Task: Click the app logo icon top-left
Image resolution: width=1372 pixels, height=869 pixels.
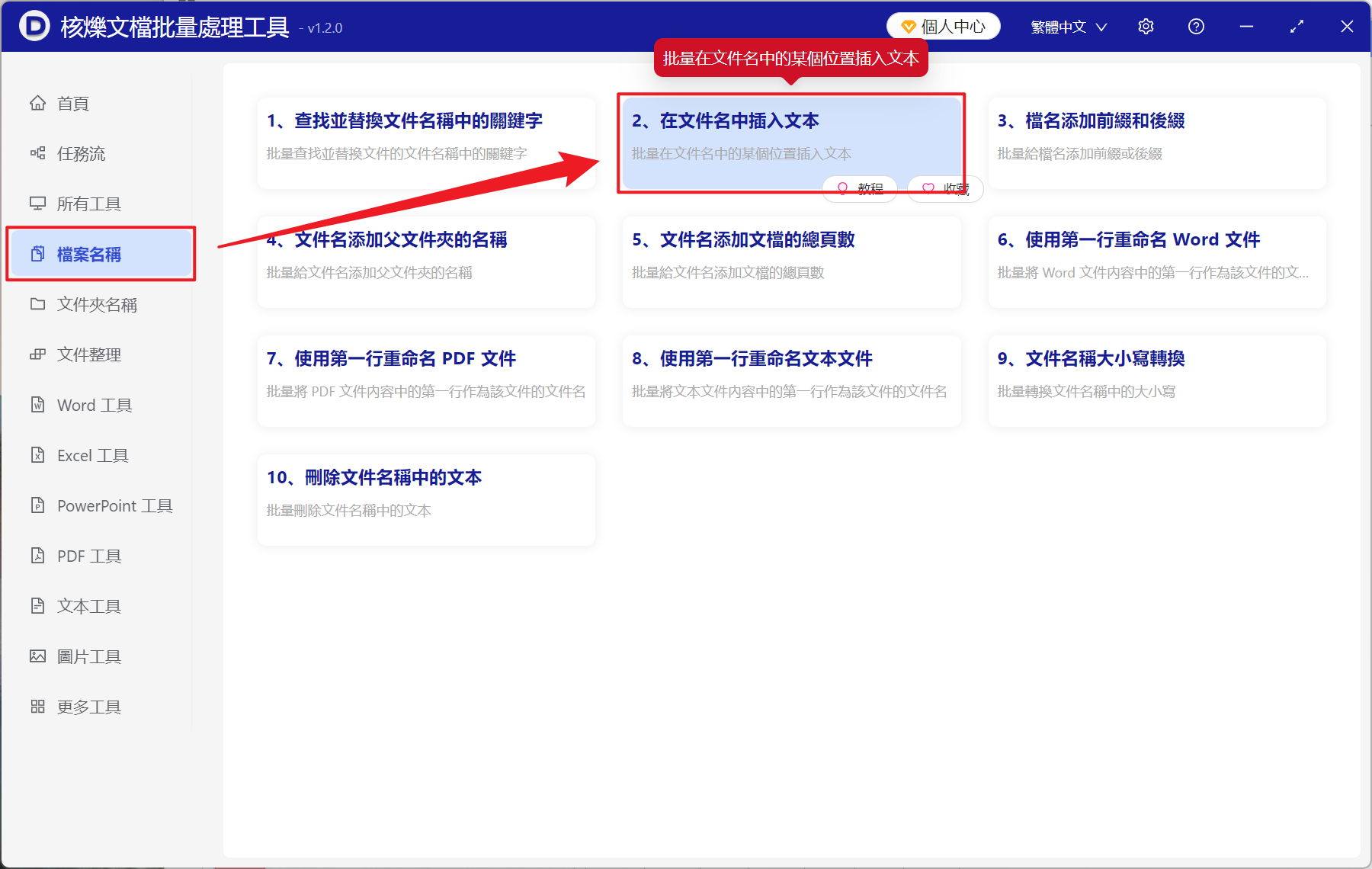Action: point(34,25)
